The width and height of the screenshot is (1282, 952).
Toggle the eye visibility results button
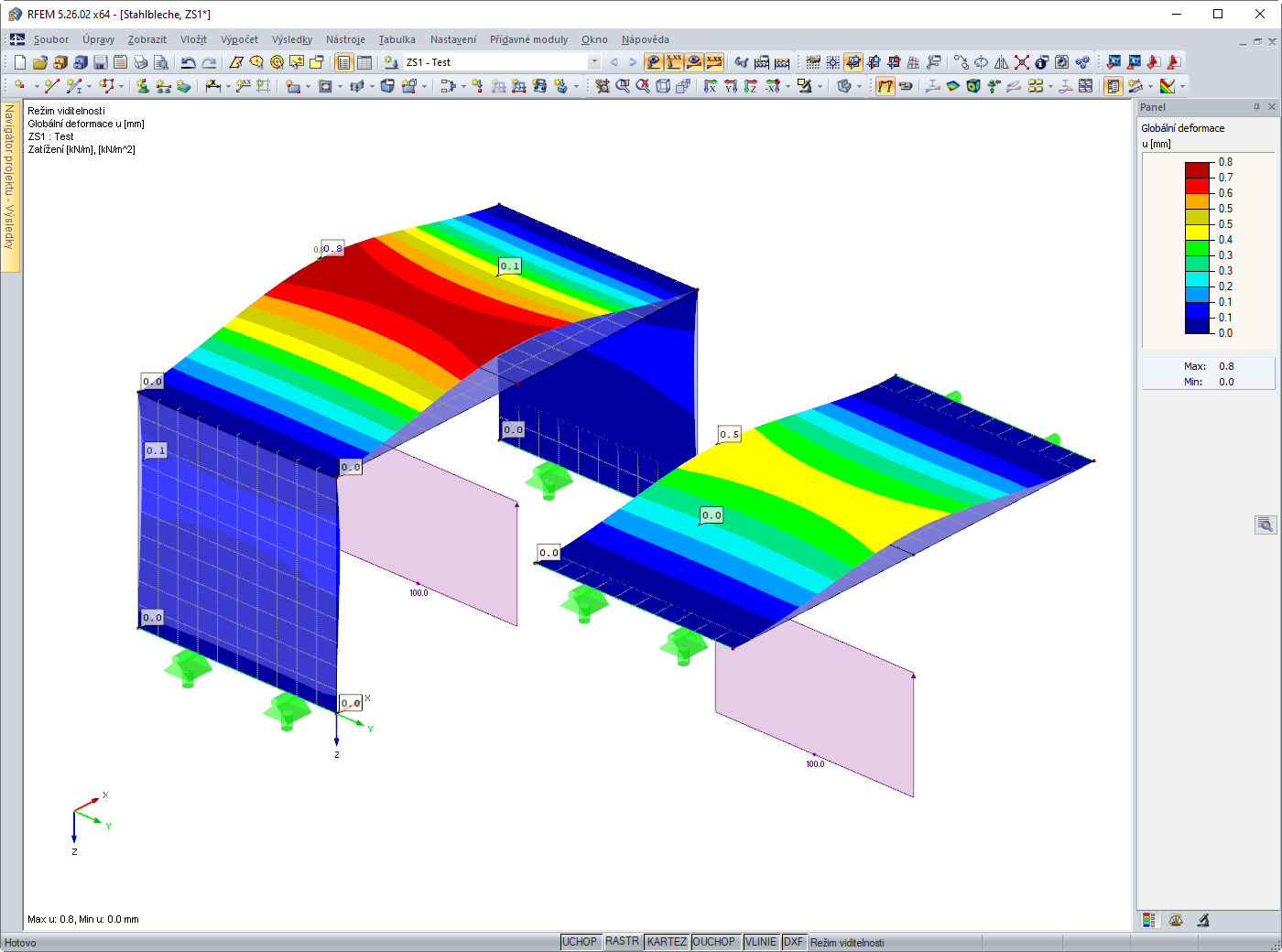694,62
